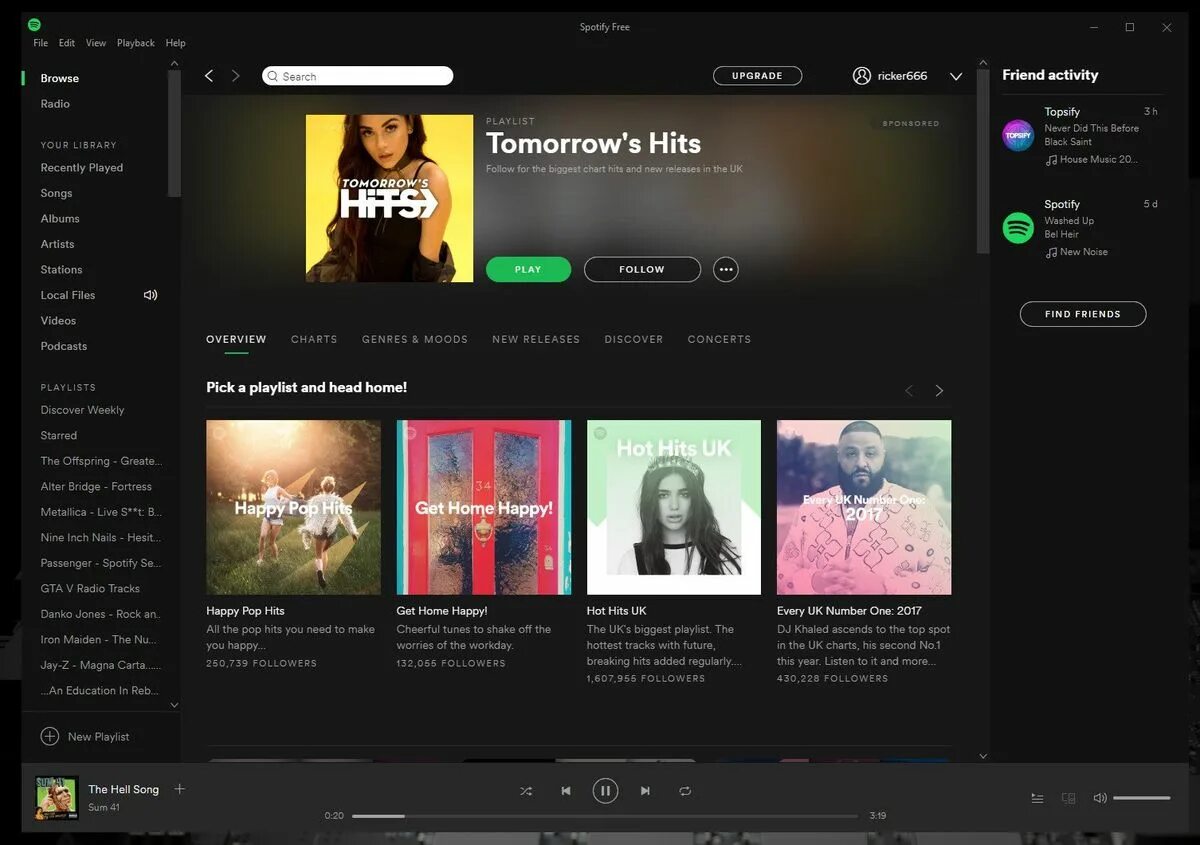Open Radio in the sidebar
Viewport: 1200px width, 845px height.
click(55, 104)
